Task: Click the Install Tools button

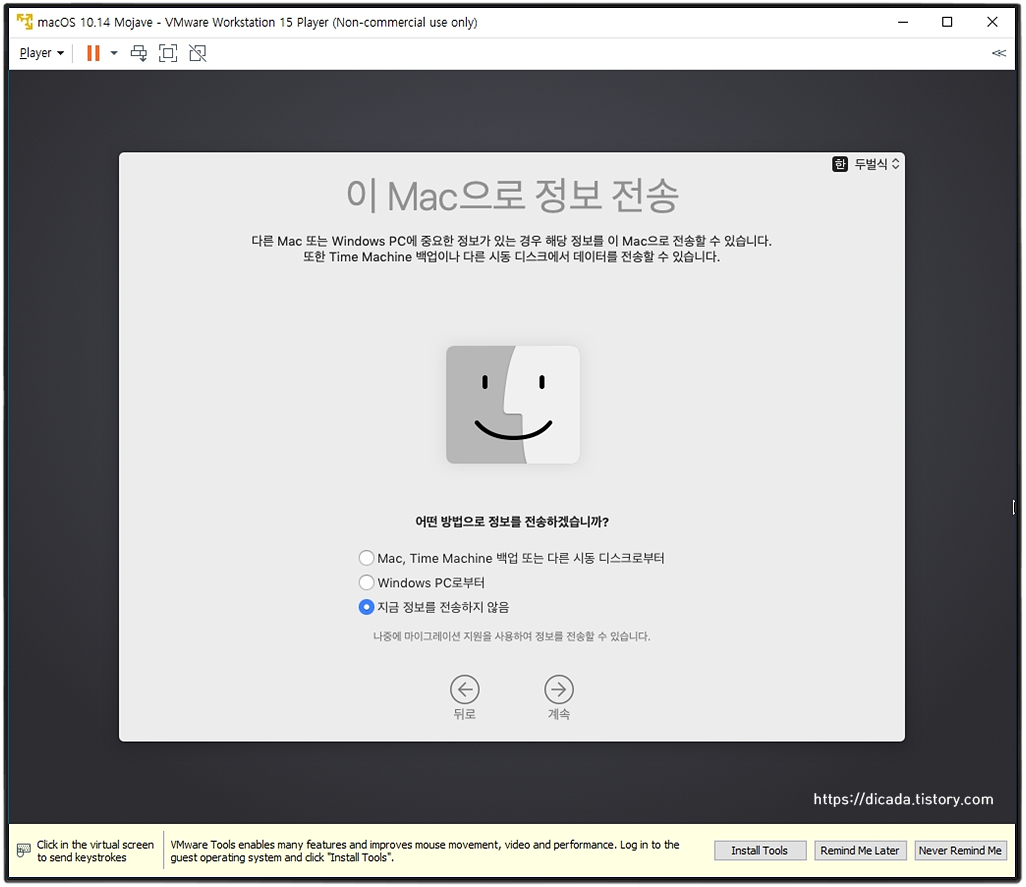Action: (760, 850)
